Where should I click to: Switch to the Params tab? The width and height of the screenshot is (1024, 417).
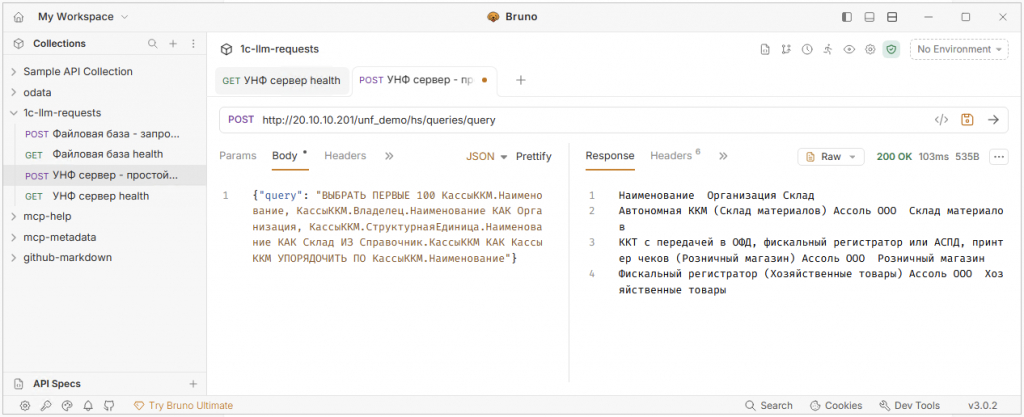coord(238,156)
